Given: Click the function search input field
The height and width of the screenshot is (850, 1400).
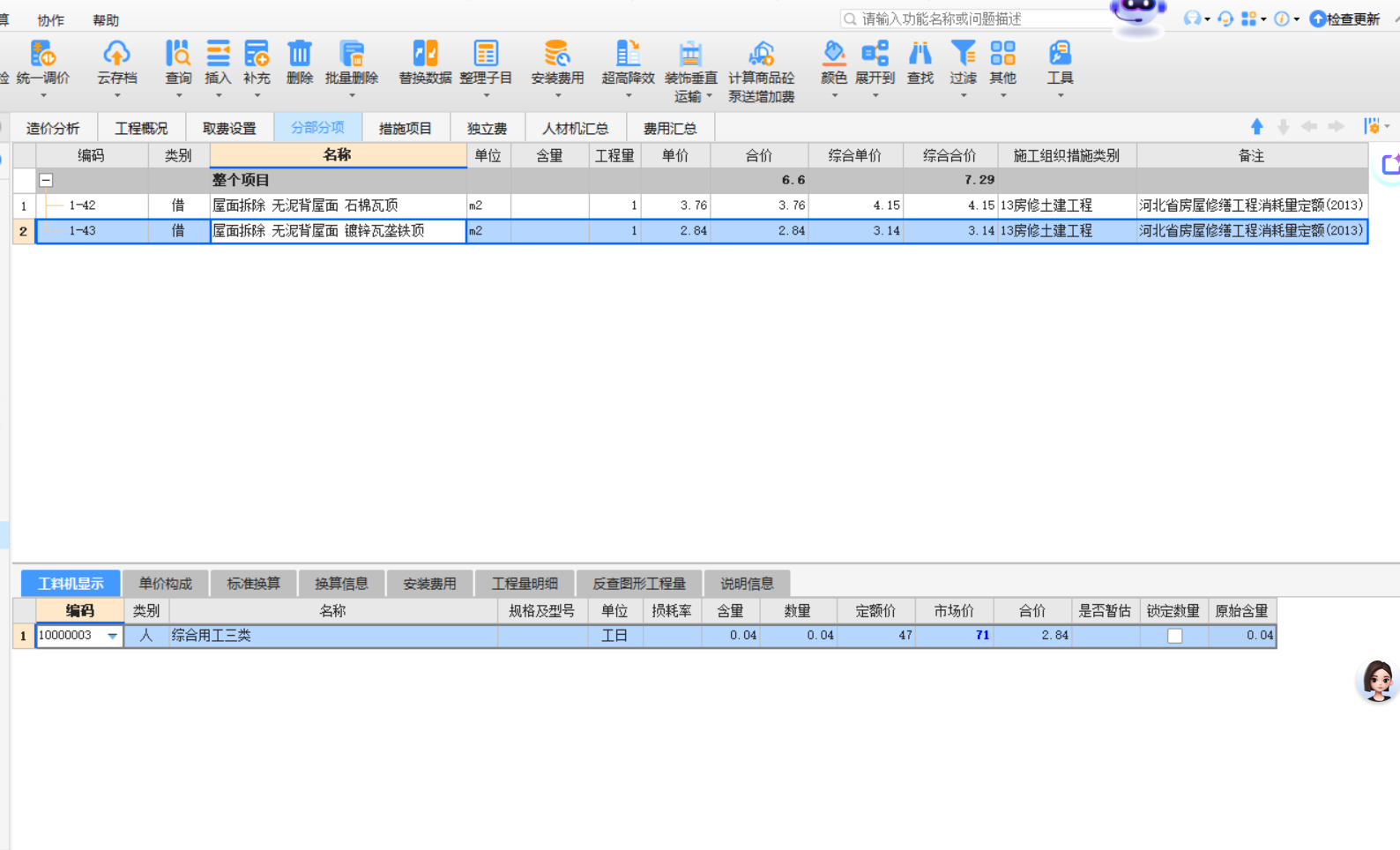Looking at the screenshot, I should 973,19.
